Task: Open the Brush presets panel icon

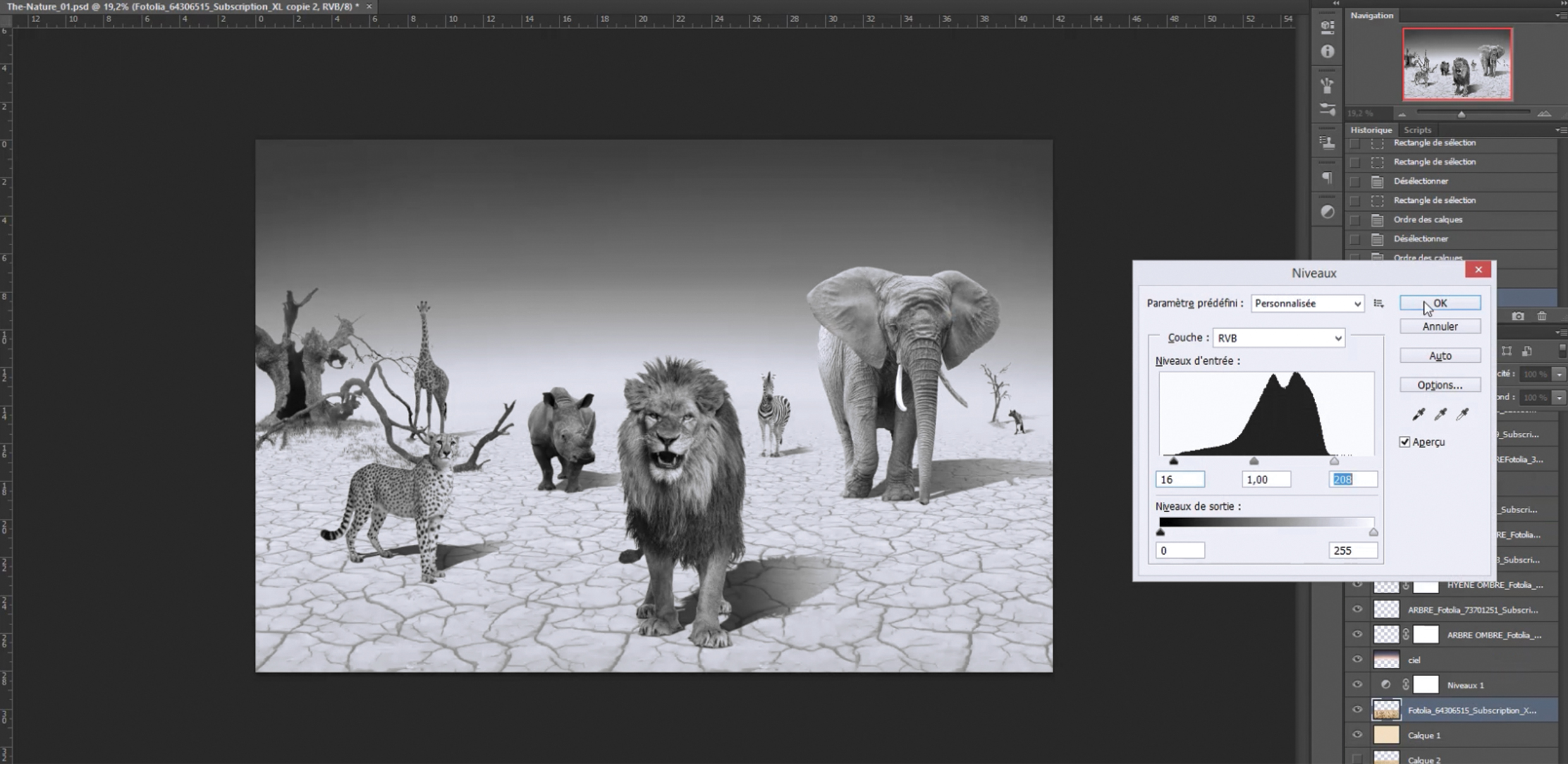Action: (1327, 85)
